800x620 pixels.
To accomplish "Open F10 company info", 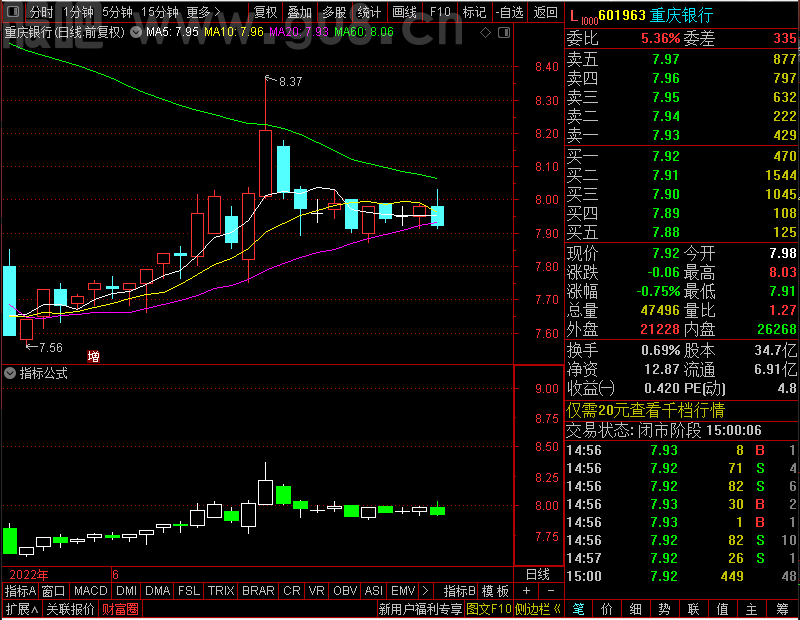I will coord(440,12).
